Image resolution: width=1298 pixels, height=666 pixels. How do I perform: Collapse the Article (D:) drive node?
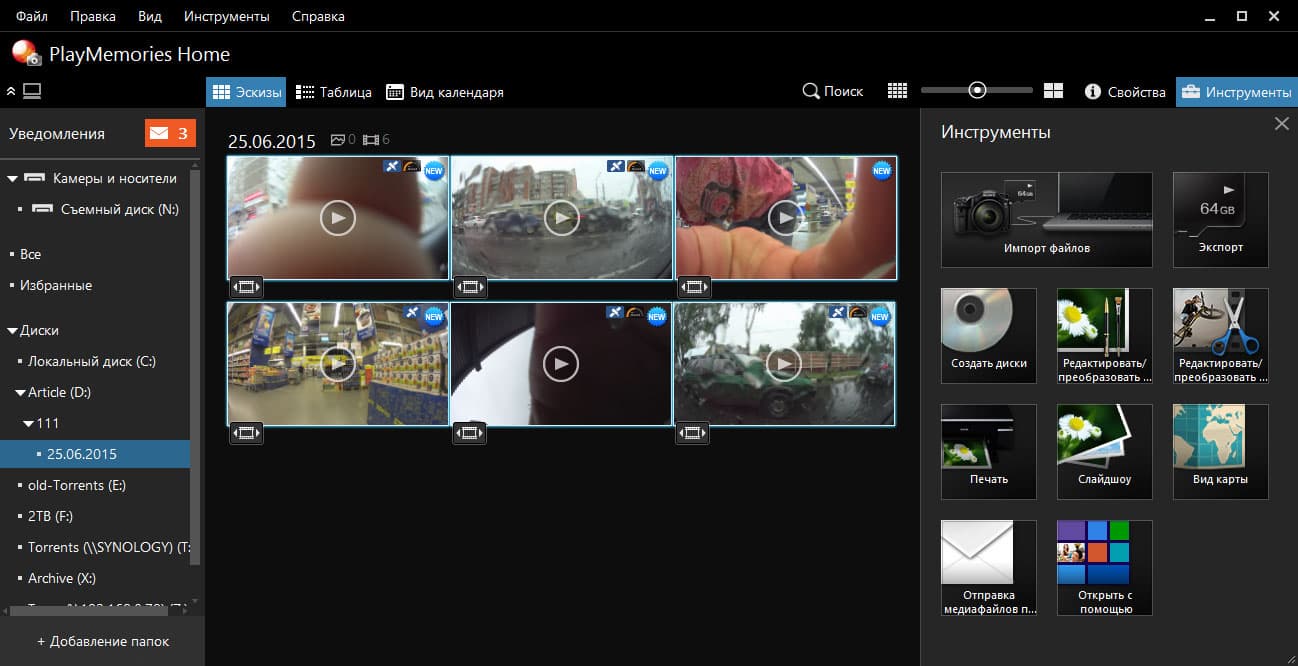pos(20,393)
